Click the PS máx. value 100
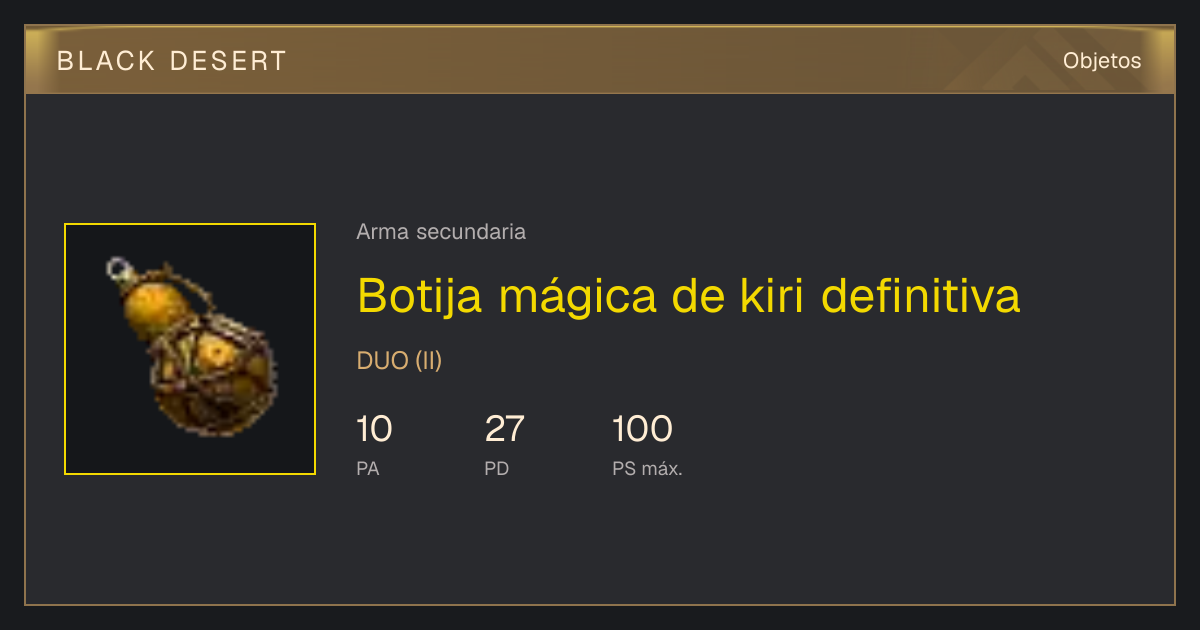 642,429
